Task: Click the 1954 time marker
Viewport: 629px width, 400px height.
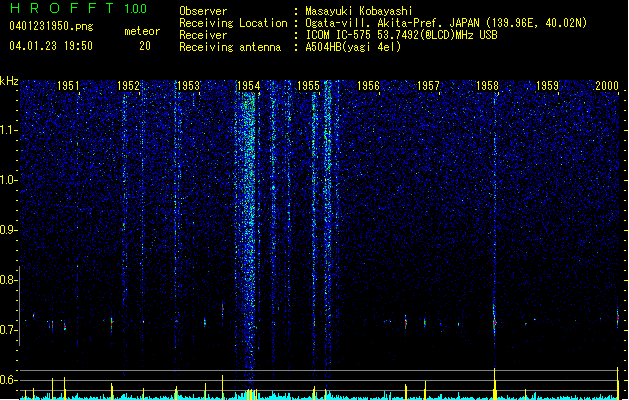Action: (248, 86)
